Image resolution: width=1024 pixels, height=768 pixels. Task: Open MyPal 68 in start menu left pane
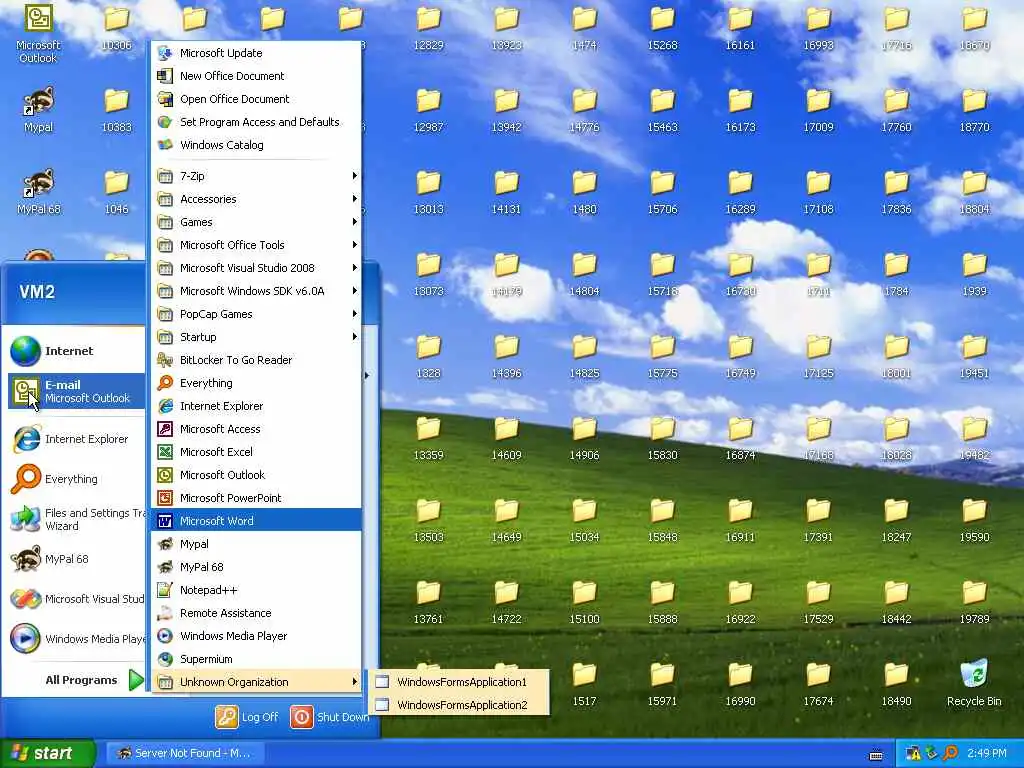pyautogui.click(x=76, y=559)
